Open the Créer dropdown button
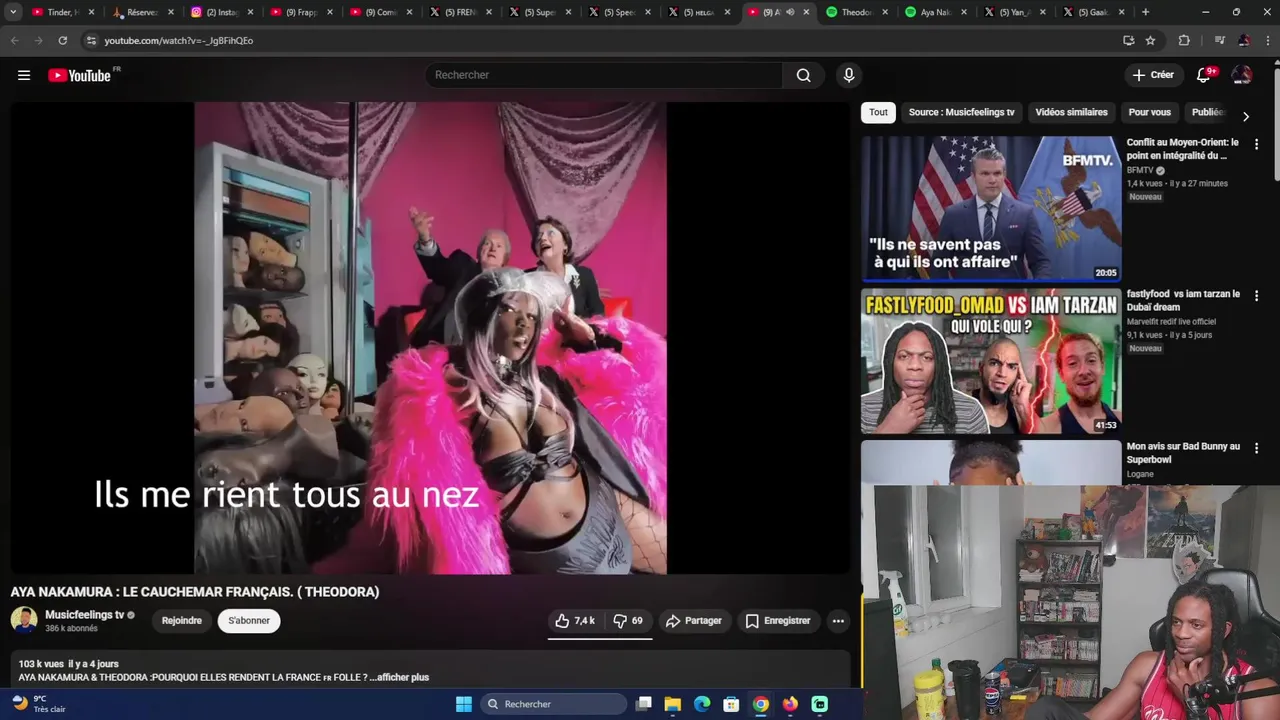The image size is (1280, 720). (x=1153, y=75)
